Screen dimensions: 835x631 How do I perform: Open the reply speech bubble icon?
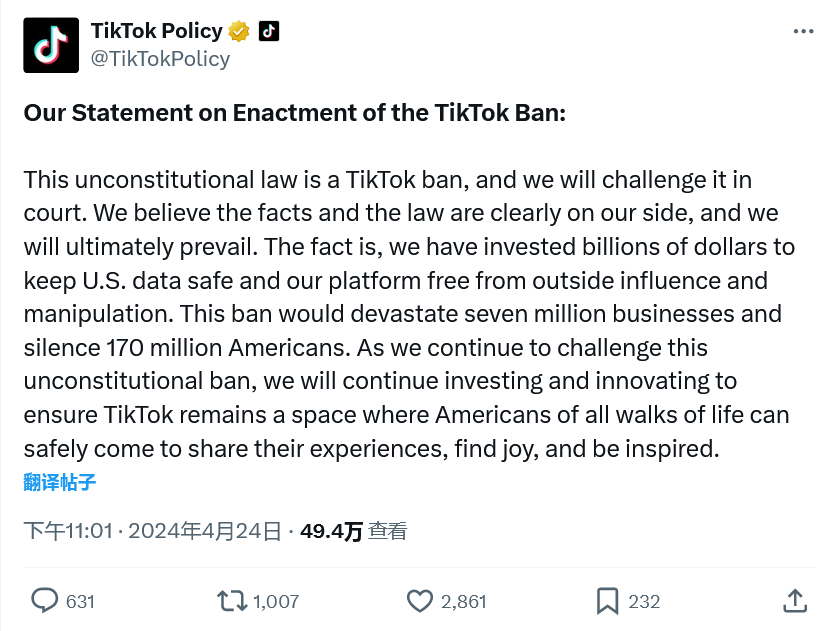(x=46, y=600)
